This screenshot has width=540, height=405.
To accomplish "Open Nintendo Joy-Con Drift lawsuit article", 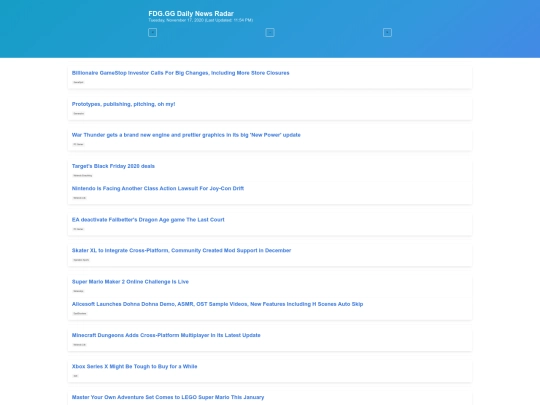I will pos(158,188).
